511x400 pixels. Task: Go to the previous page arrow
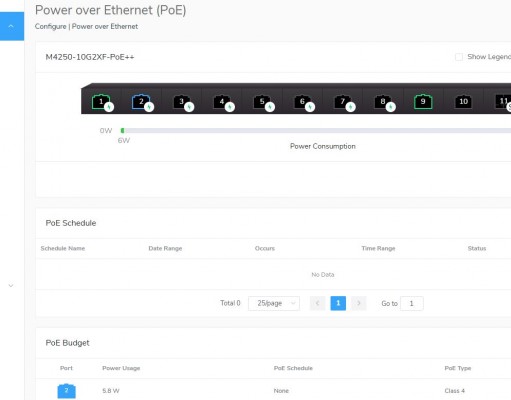317,303
